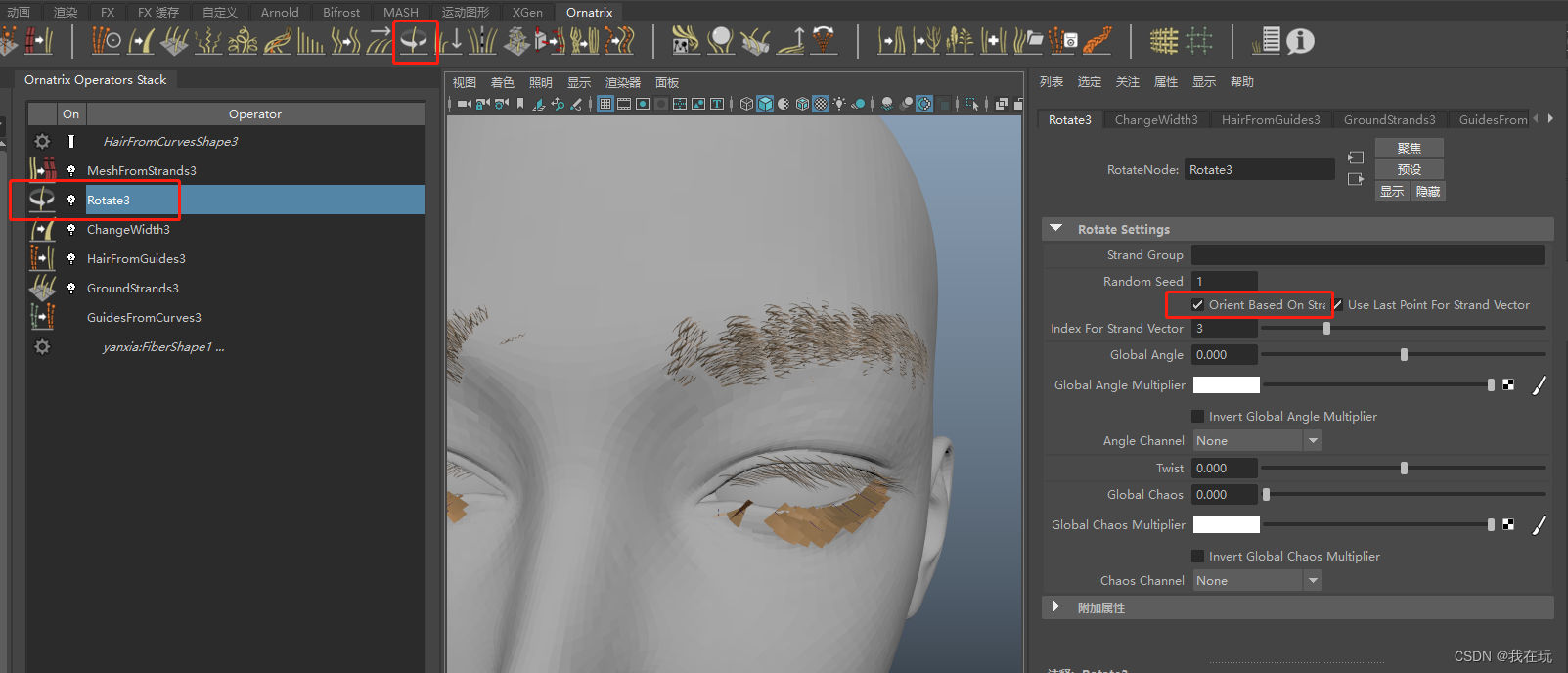Toggle use all lights bulb icon
The image size is (1568, 673).
pos(839,104)
